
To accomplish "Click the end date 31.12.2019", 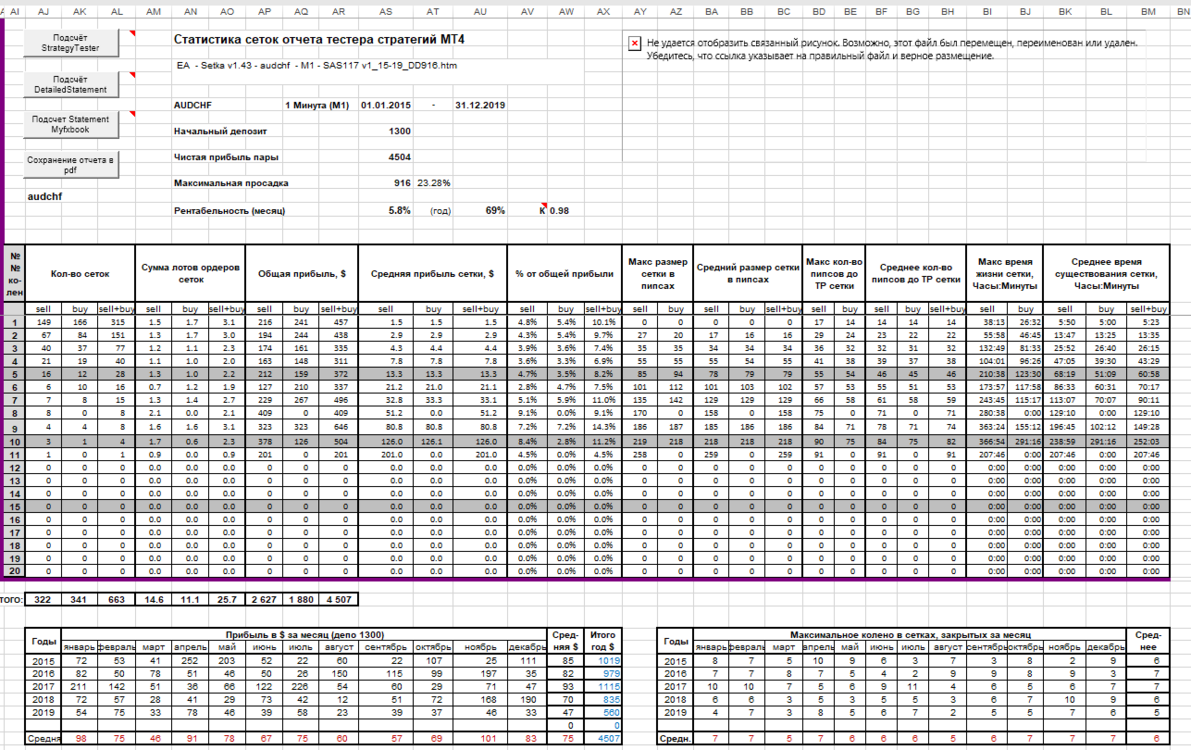I will (480, 106).
